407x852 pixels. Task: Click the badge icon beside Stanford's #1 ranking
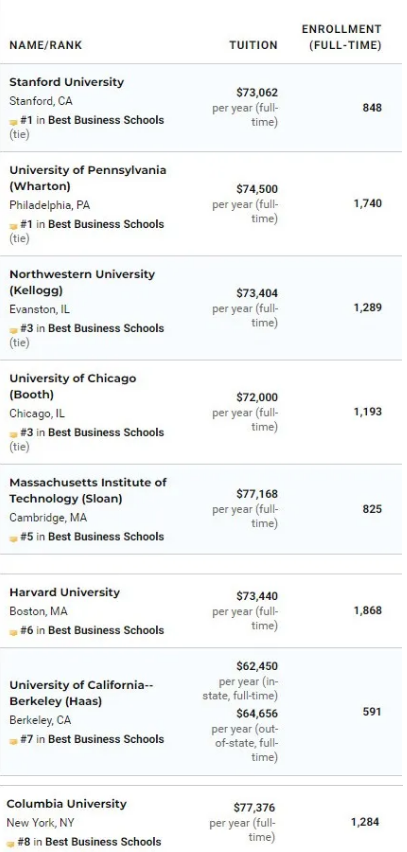coord(14,122)
